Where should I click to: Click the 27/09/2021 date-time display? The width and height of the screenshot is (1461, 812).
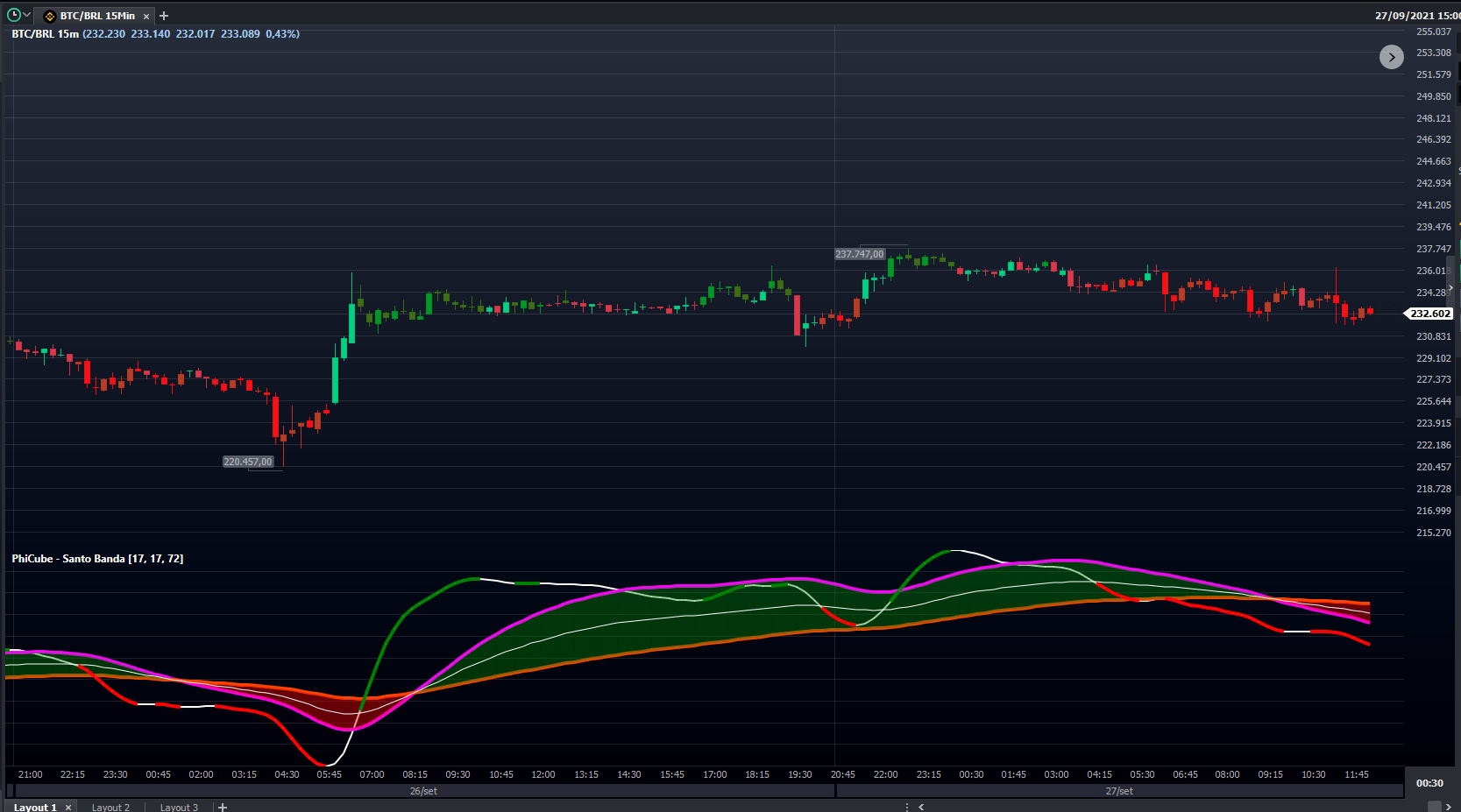[1417, 16]
